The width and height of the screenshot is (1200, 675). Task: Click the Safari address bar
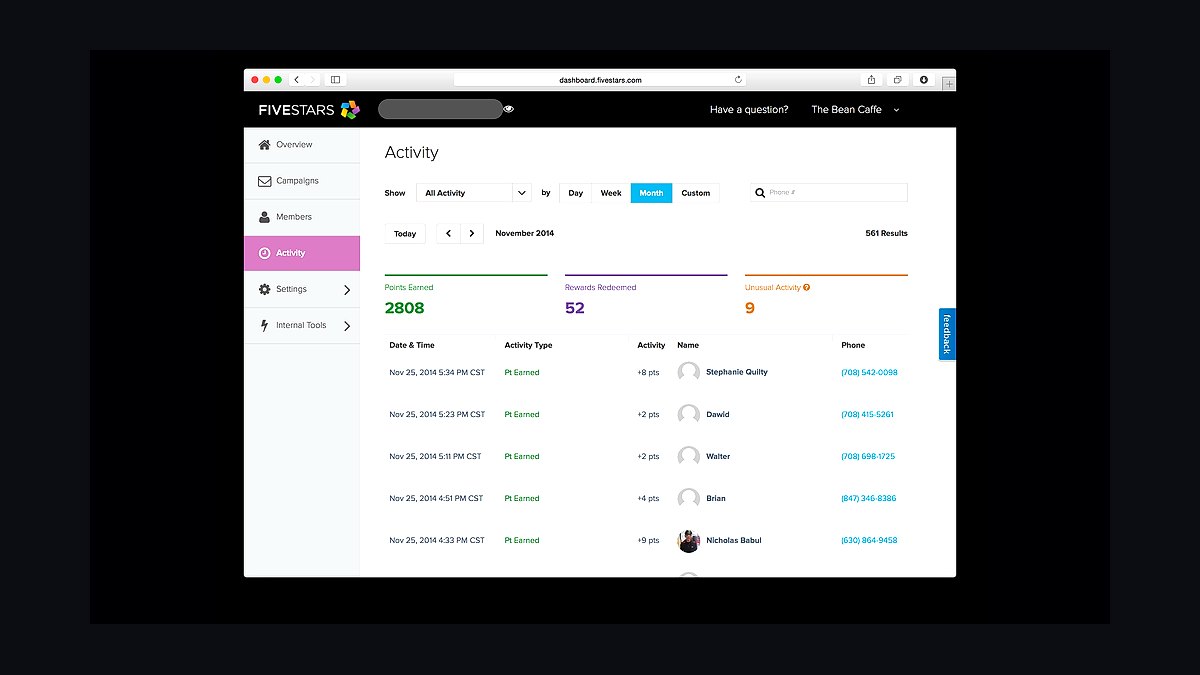[600, 80]
